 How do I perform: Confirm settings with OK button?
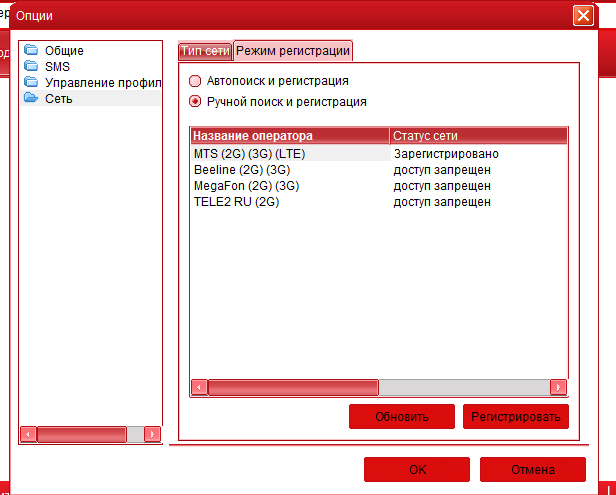click(417, 469)
